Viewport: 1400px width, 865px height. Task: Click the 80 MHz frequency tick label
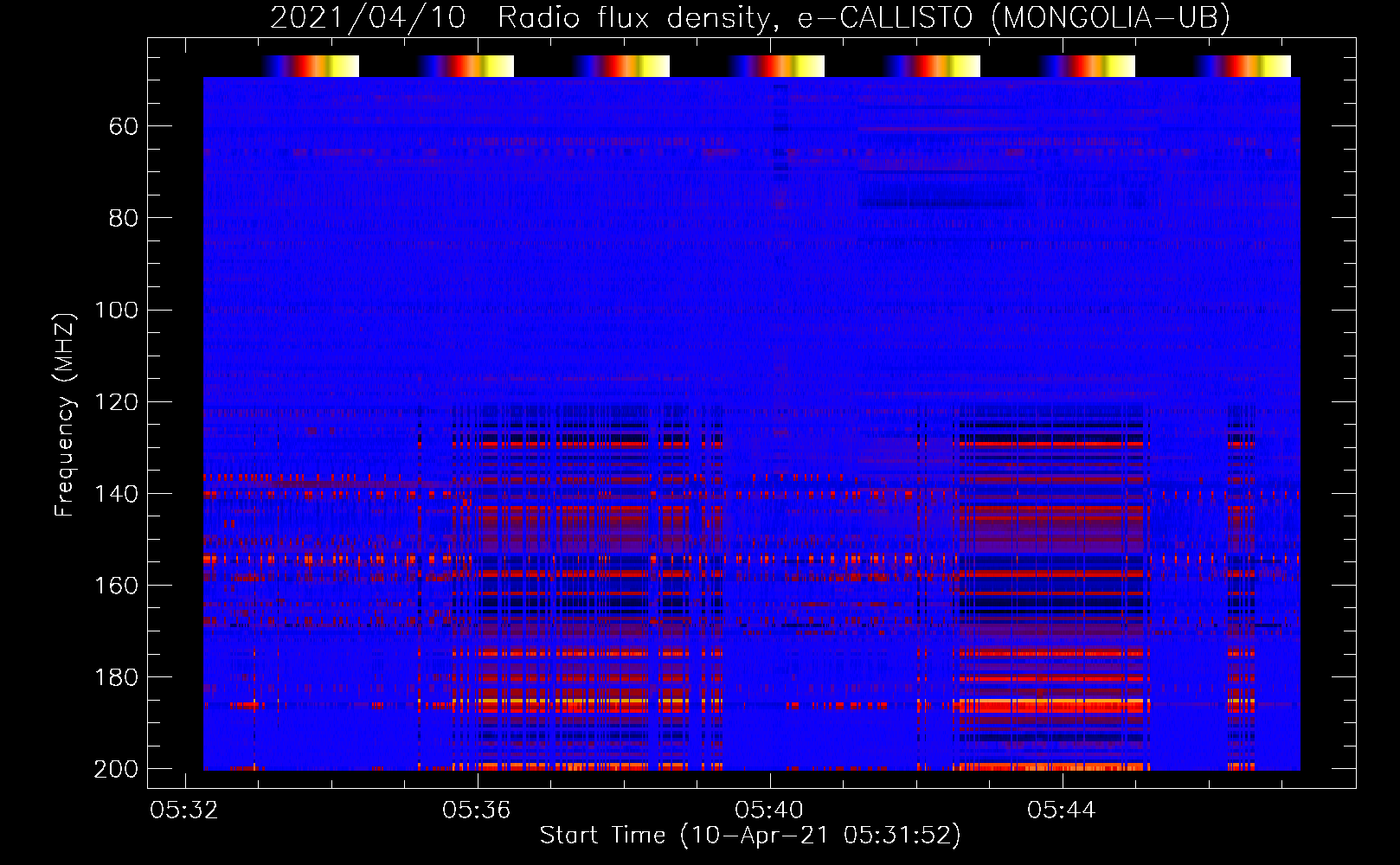tap(124, 219)
